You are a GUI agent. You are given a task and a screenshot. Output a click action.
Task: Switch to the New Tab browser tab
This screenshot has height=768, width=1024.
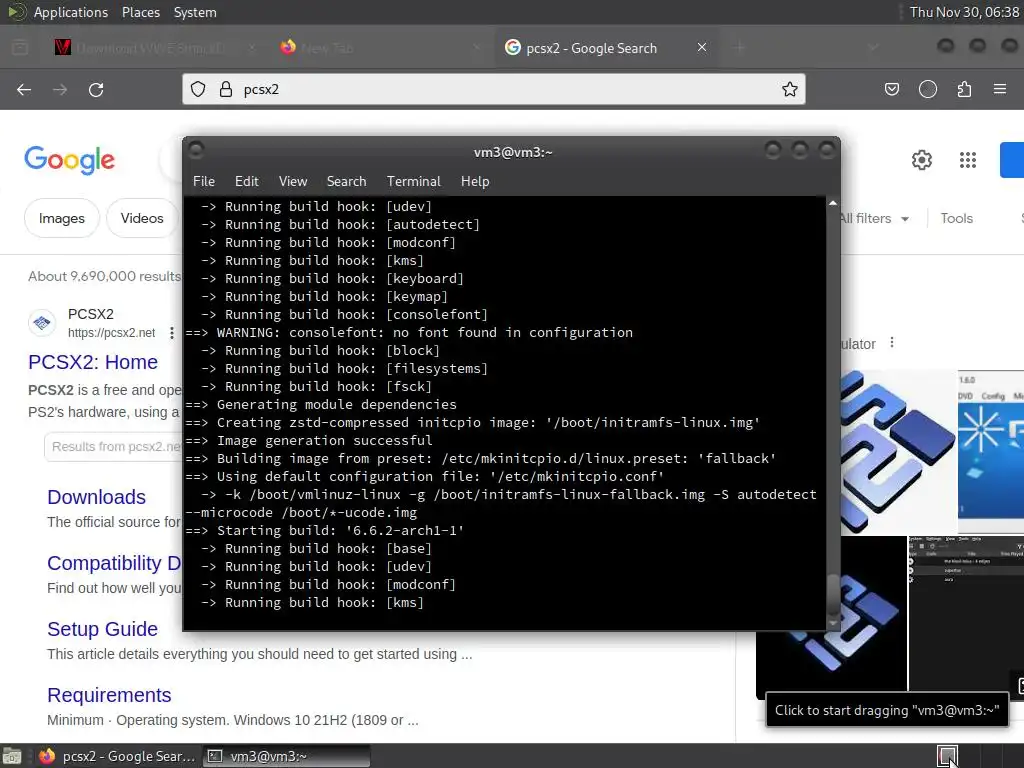click(382, 48)
